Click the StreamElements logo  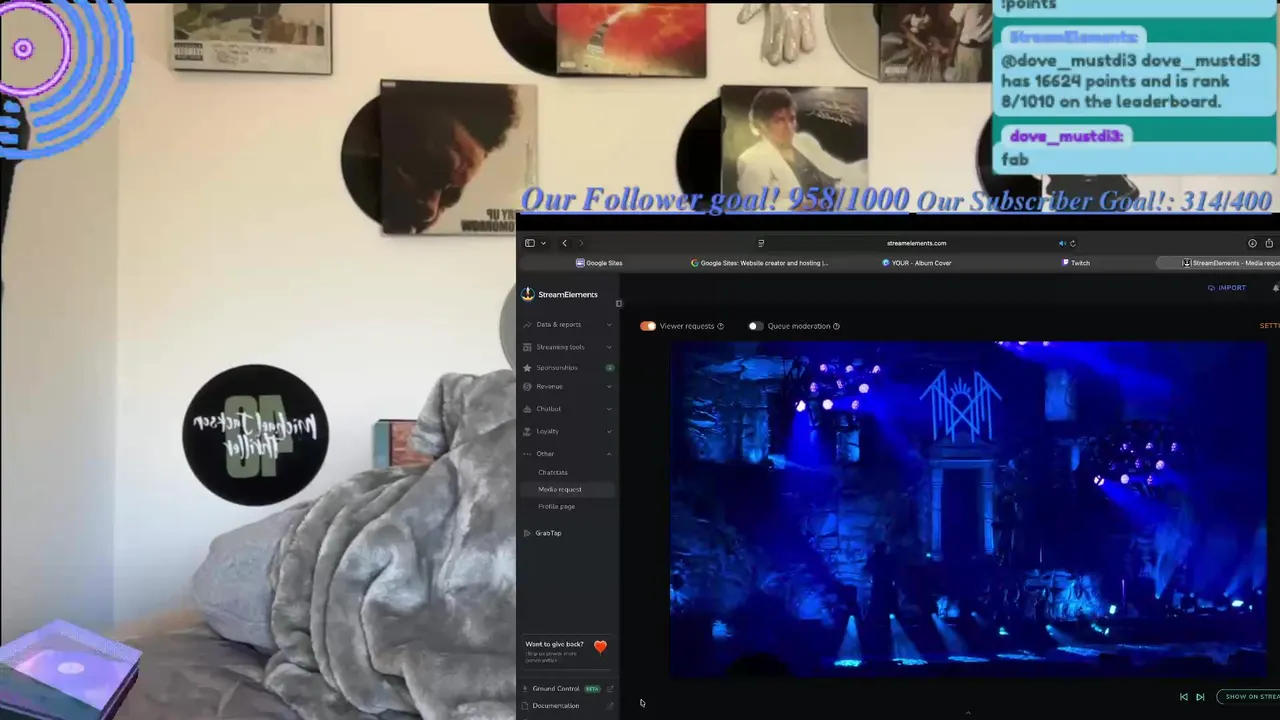560,294
